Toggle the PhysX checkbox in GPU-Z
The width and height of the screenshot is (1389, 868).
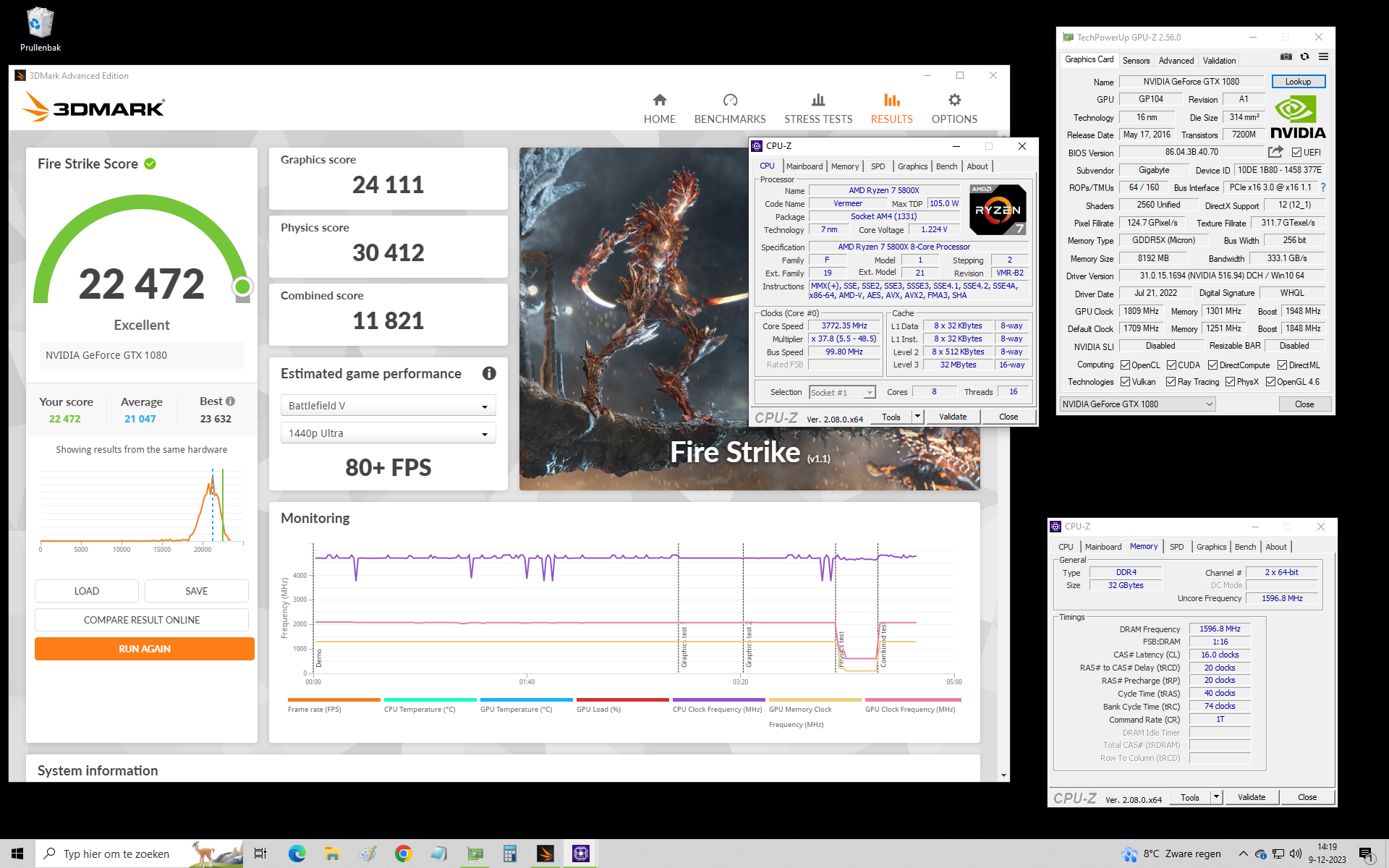[x=1230, y=382]
